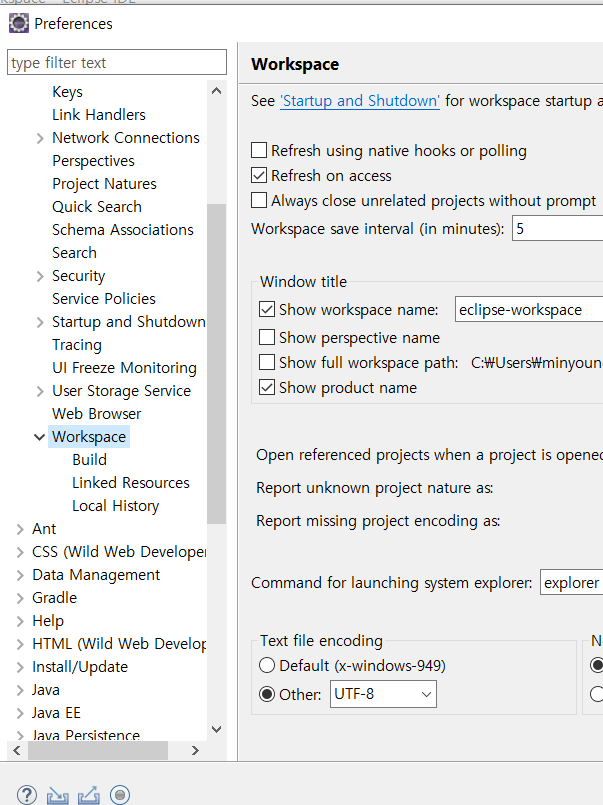The height and width of the screenshot is (805, 603).
Task: Click the Export preferences icon
Action: [89, 795]
